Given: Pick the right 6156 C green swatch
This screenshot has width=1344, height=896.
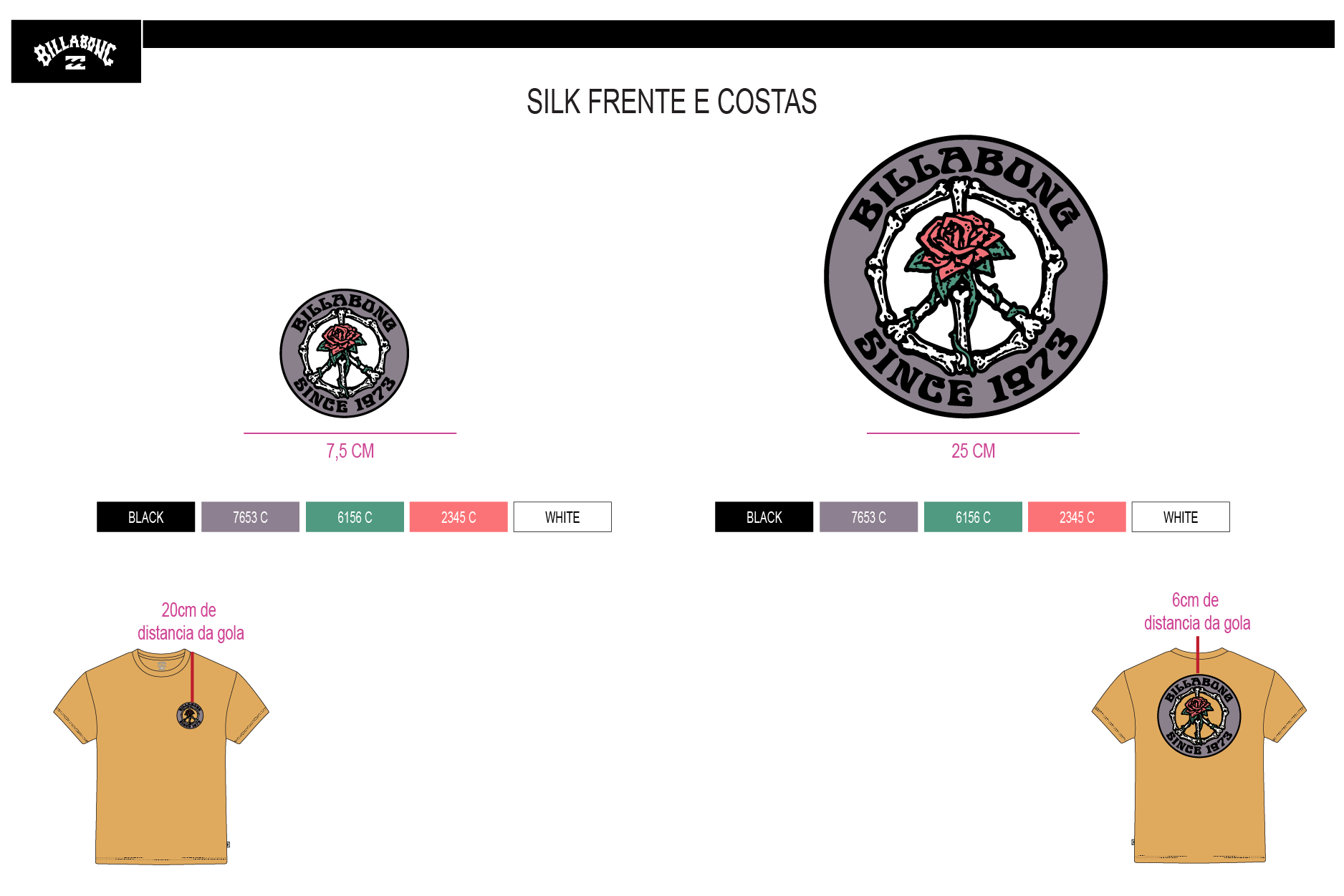Looking at the screenshot, I should click(973, 517).
